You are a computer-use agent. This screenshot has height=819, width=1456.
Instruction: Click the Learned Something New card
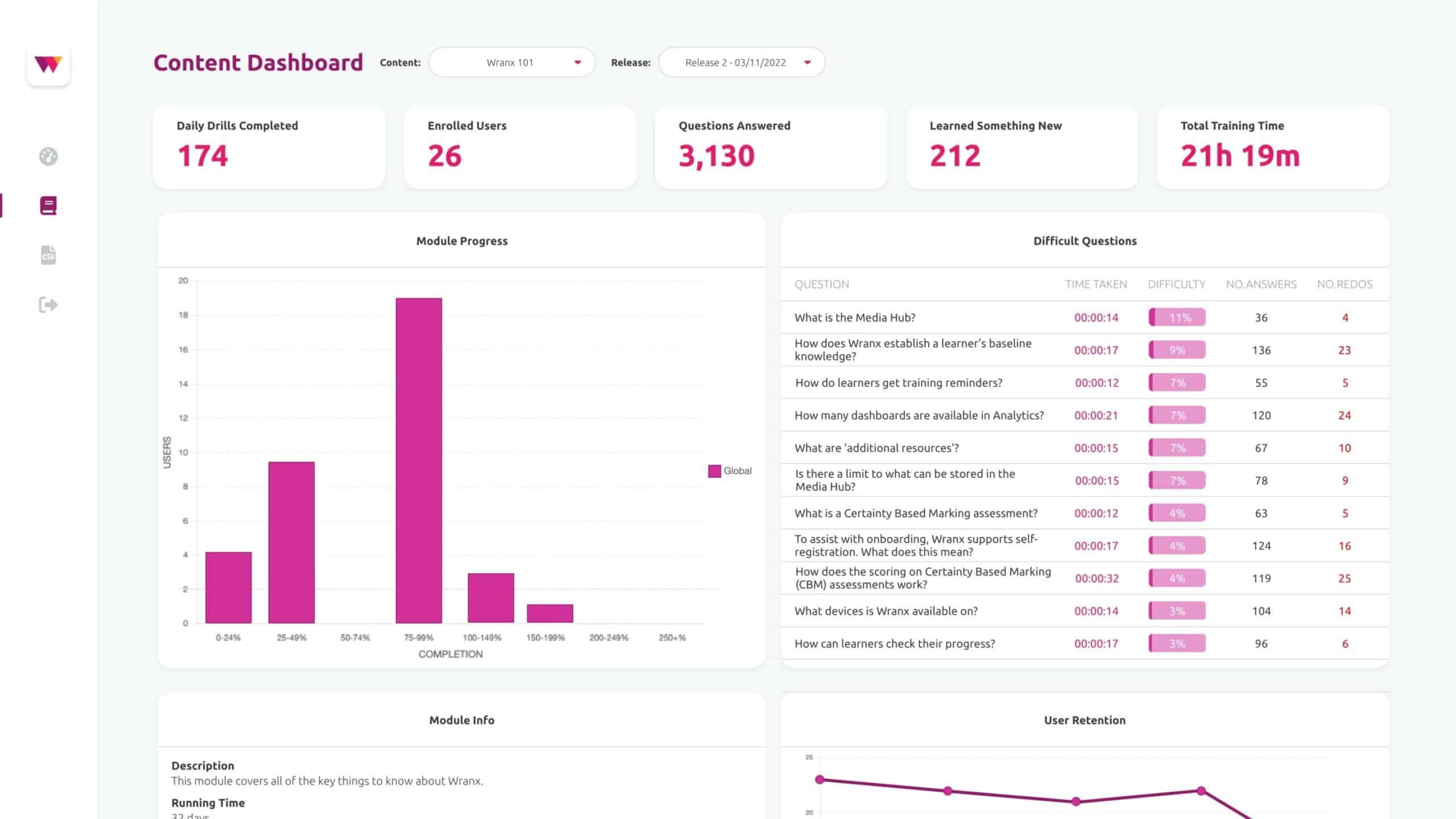(1022, 147)
